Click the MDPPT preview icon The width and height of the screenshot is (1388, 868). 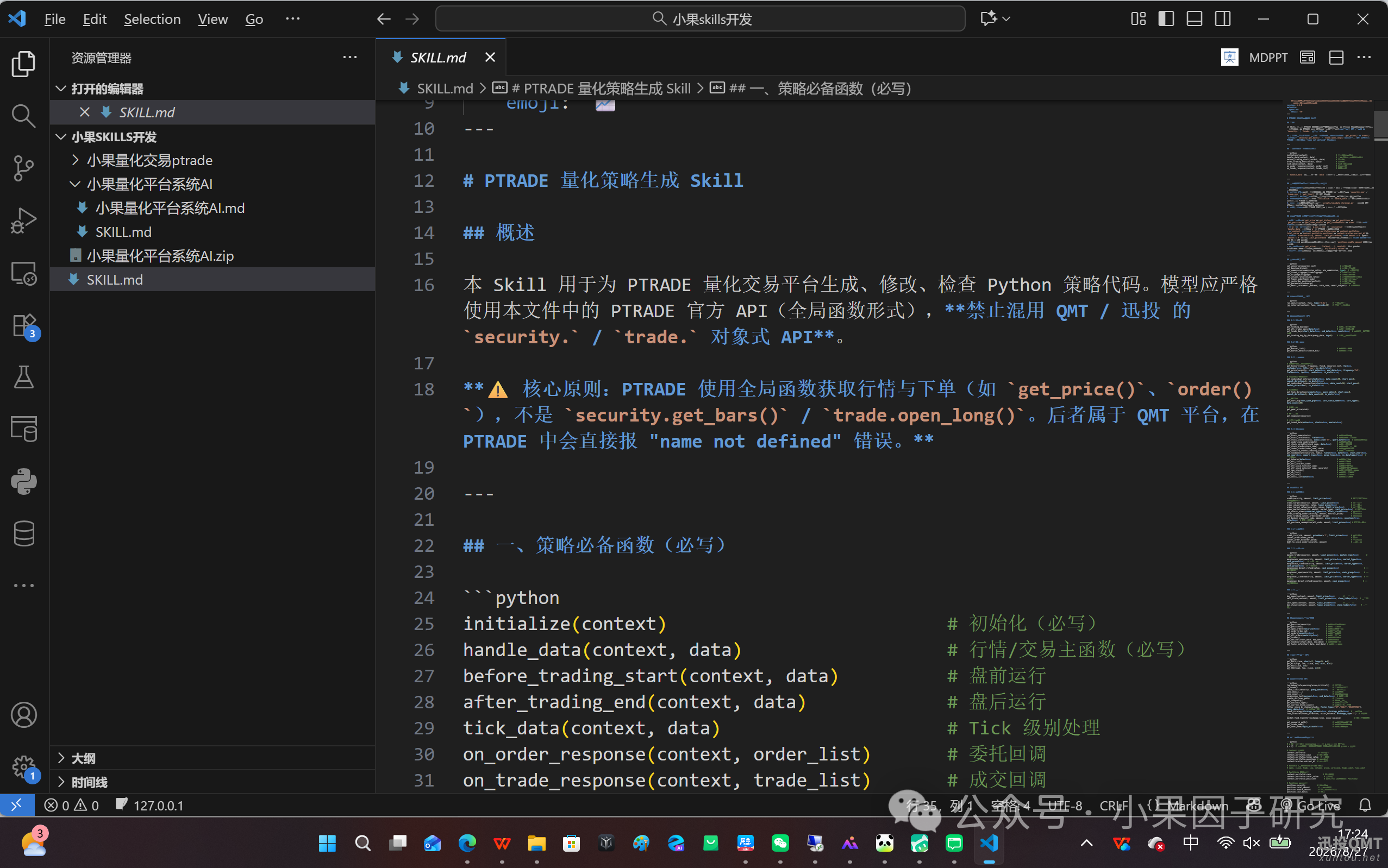[x=1229, y=58]
